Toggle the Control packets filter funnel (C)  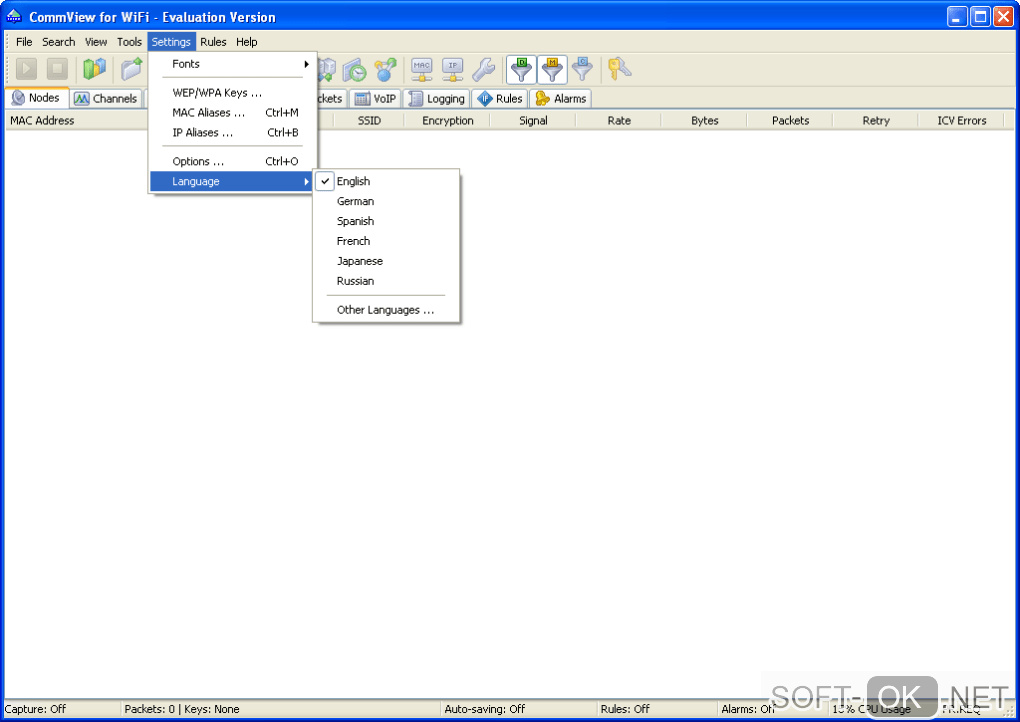[x=583, y=70]
